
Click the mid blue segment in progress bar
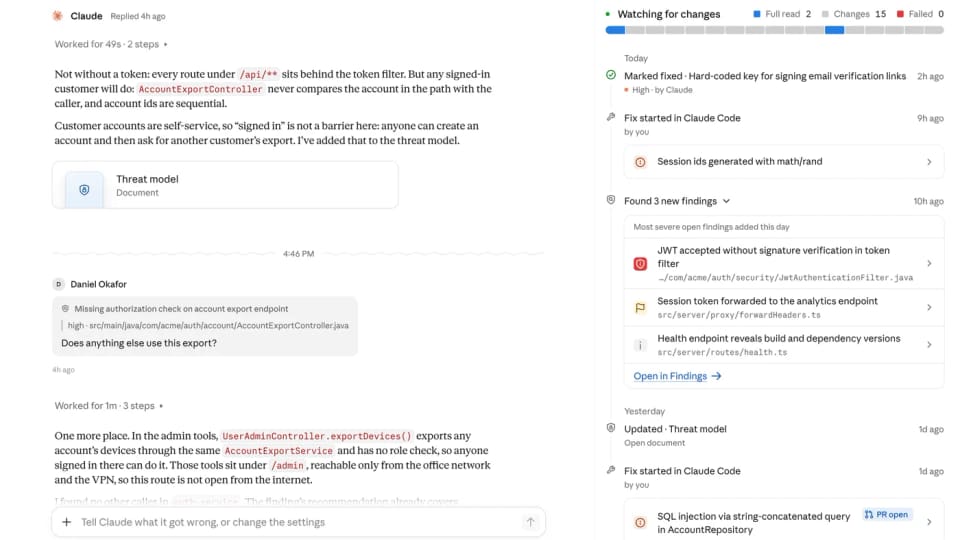tap(834, 30)
